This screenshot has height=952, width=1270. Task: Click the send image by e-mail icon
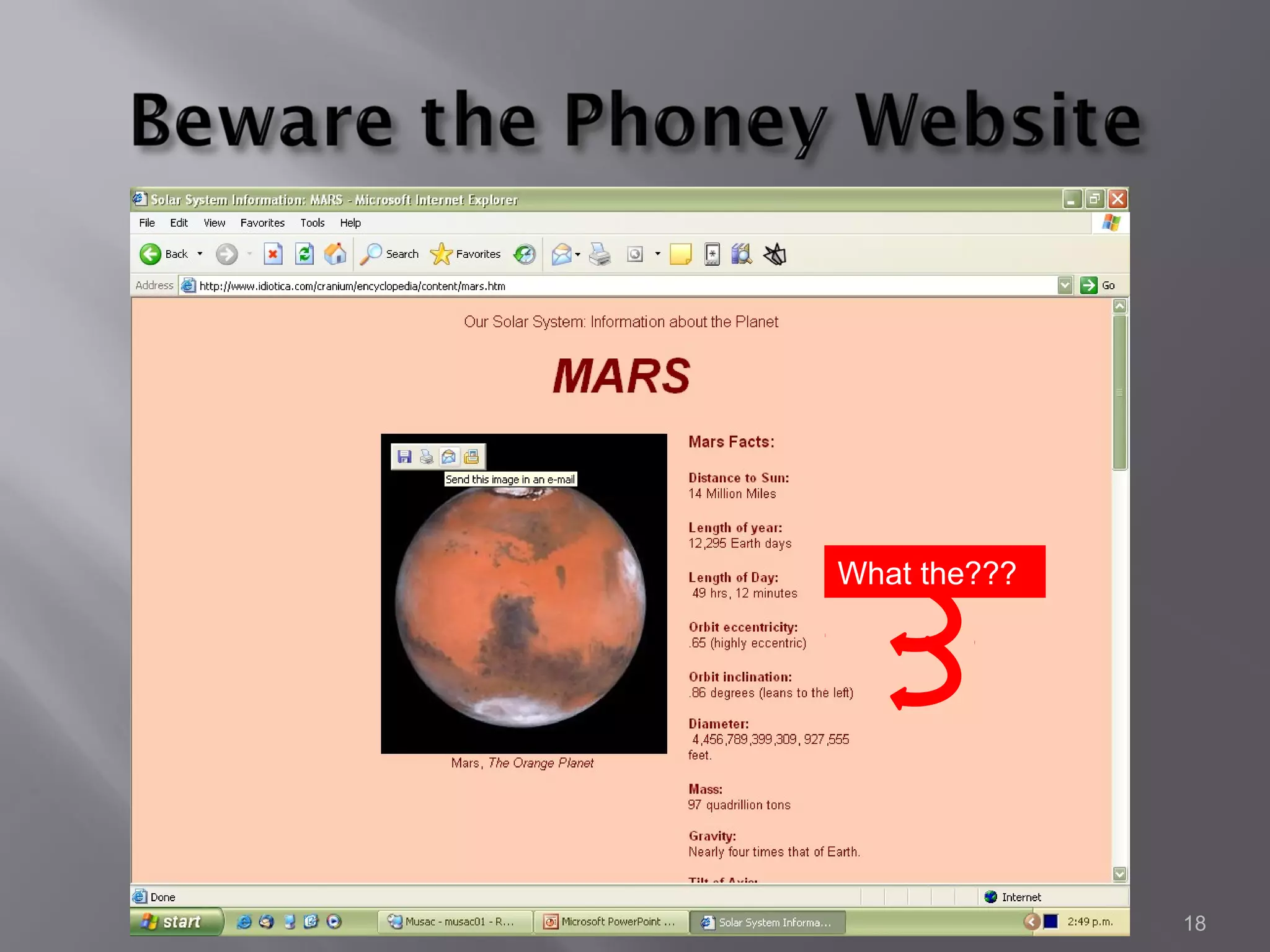449,457
